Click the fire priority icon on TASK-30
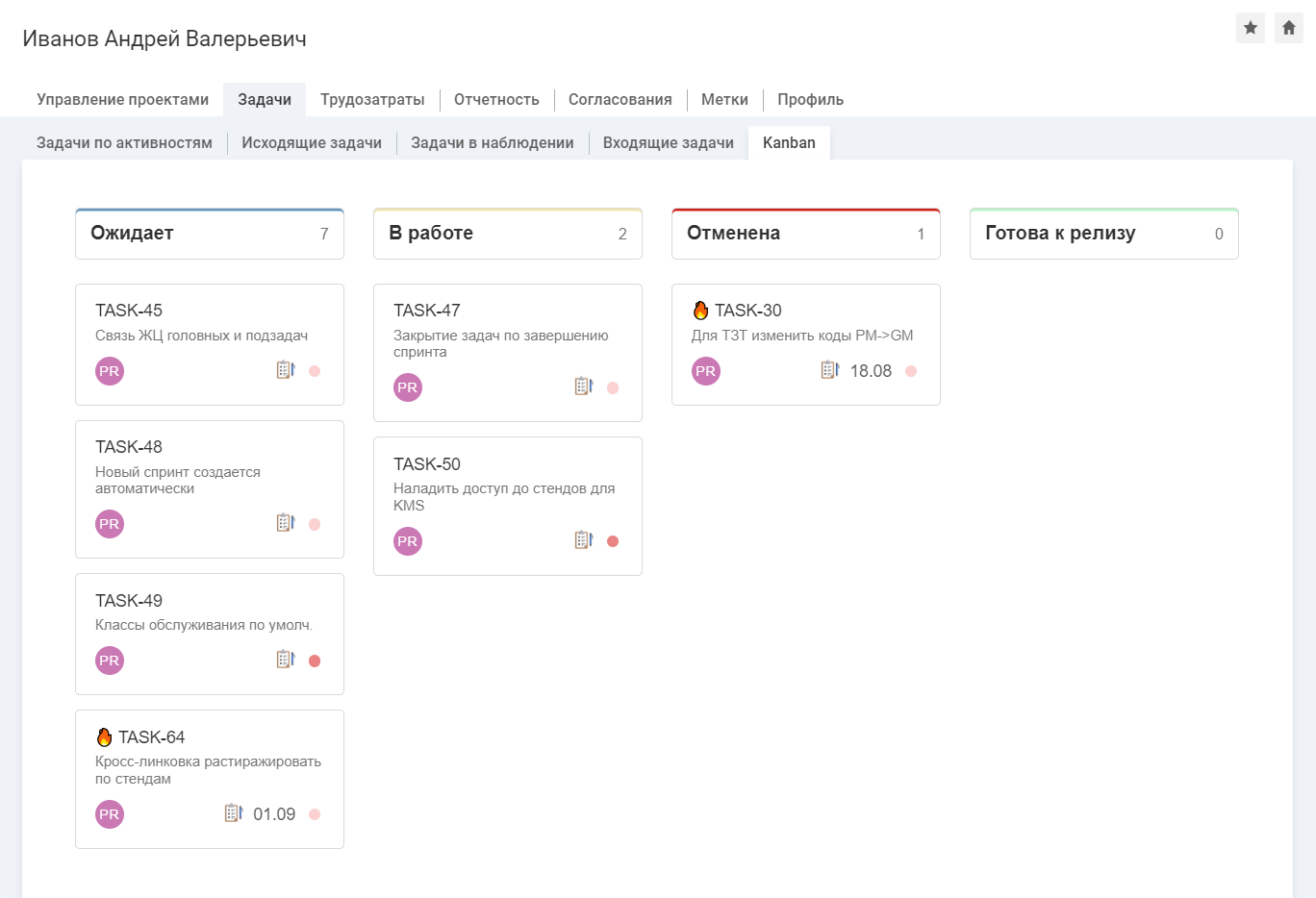 pyautogui.click(x=700, y=311)
